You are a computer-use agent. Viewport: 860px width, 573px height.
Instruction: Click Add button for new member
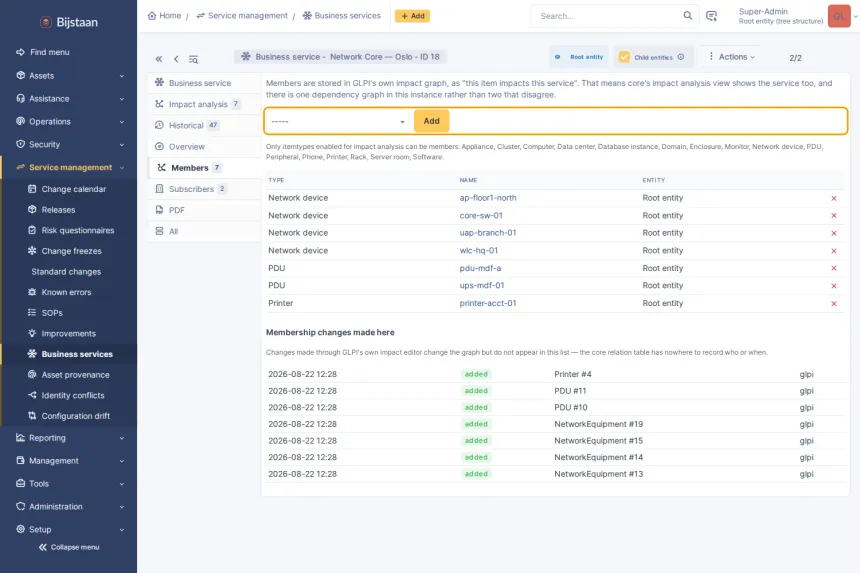[x=431, y=121]
